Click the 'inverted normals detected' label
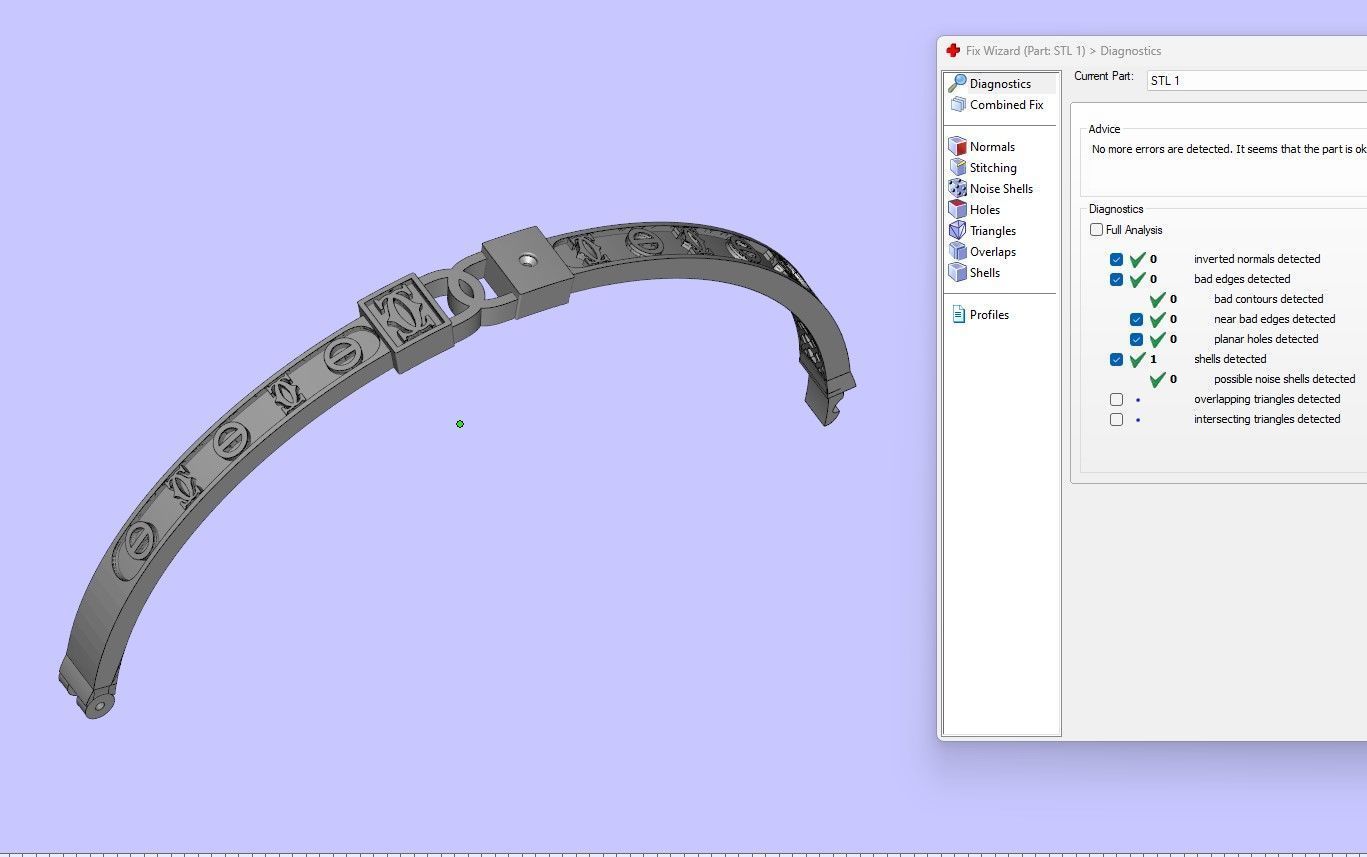1367x857 pixels. click(x=1257, y=259)
